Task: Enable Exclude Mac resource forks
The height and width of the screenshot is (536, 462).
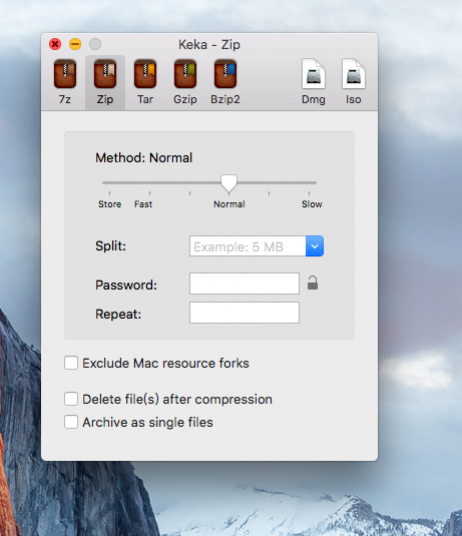Action: tap(71, 363)
